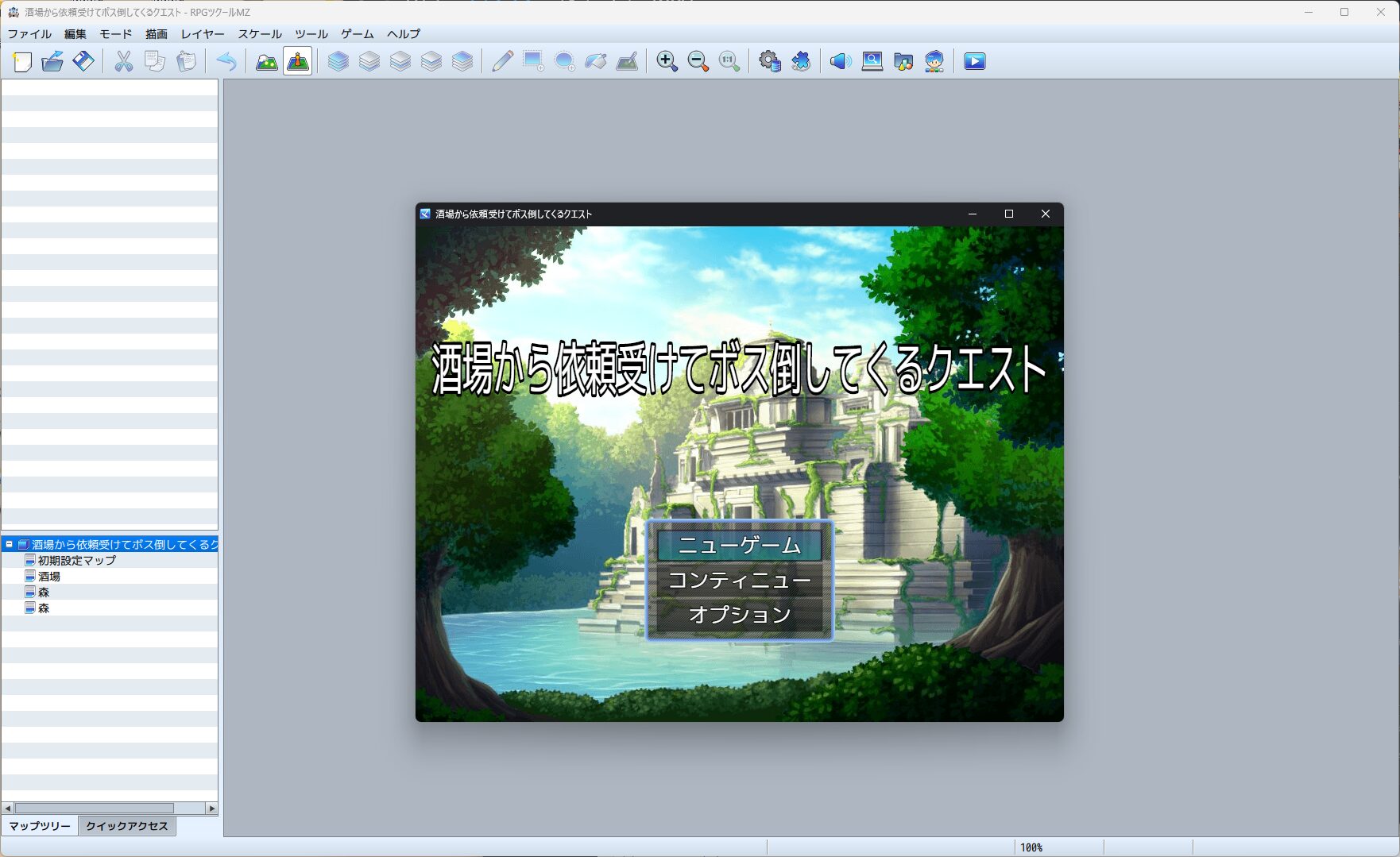Click the Open Project folder icon

52,61
